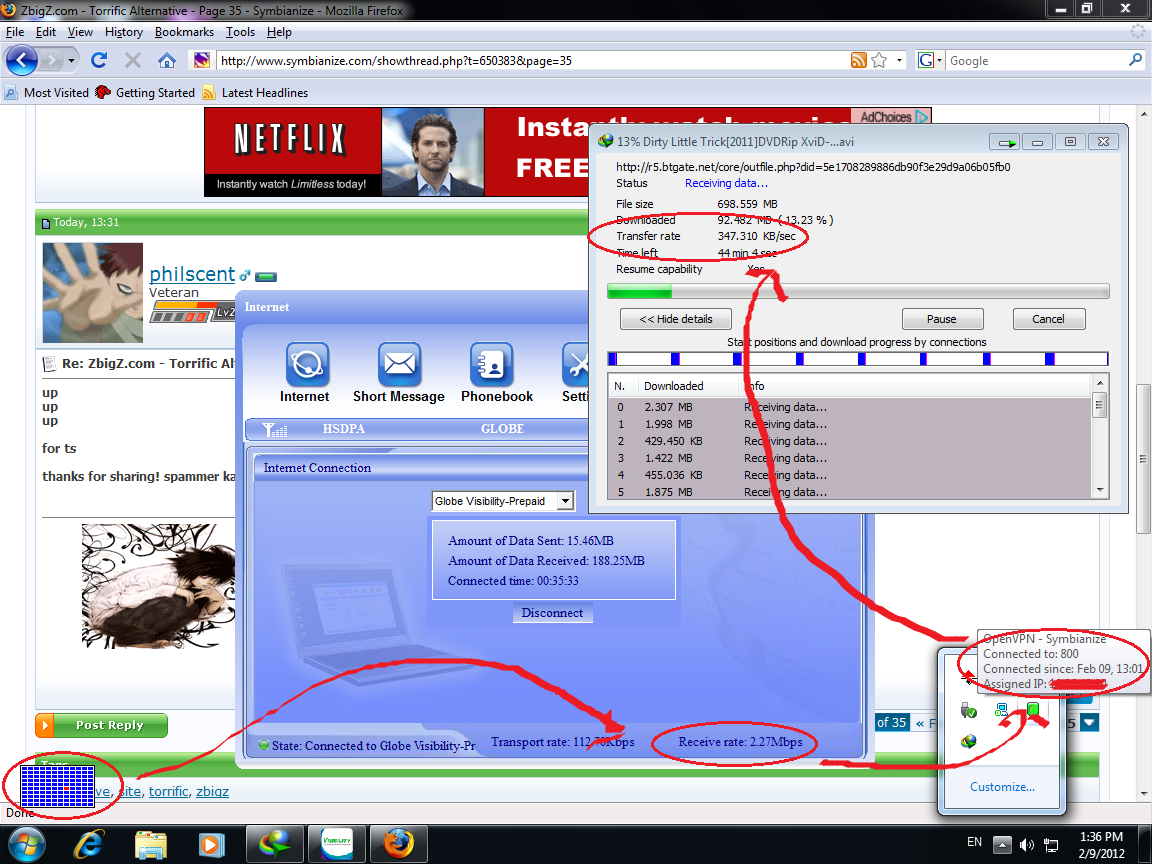Open the History menu
This screenshot has height=864, width=1152.
pyautogui.click(x=123, y=32)
